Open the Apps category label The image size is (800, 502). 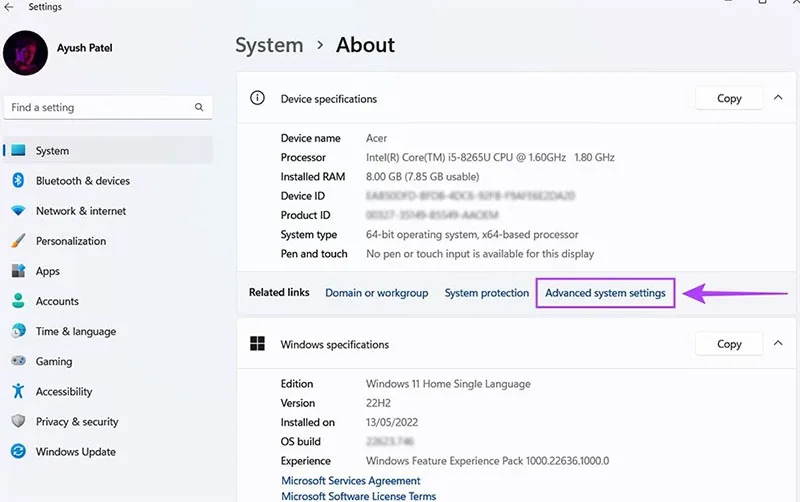point(47,271)
